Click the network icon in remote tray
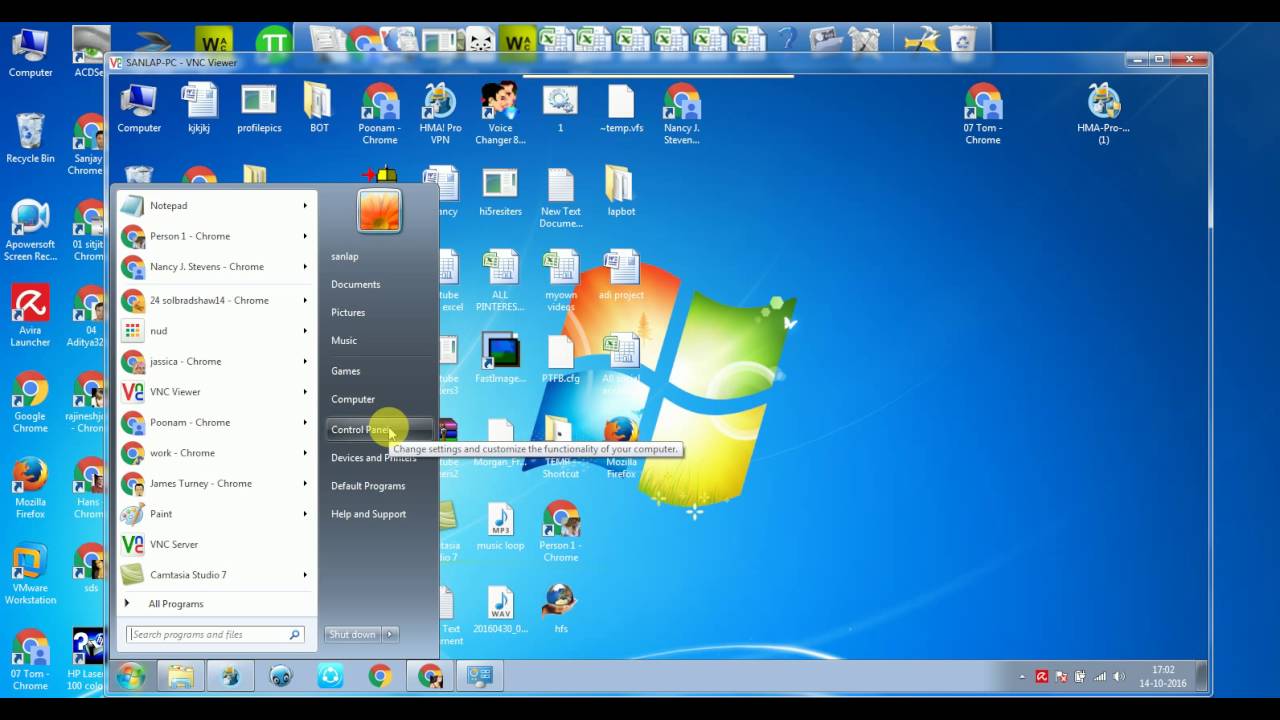 pyautogui.click(x=1100, y=677)
